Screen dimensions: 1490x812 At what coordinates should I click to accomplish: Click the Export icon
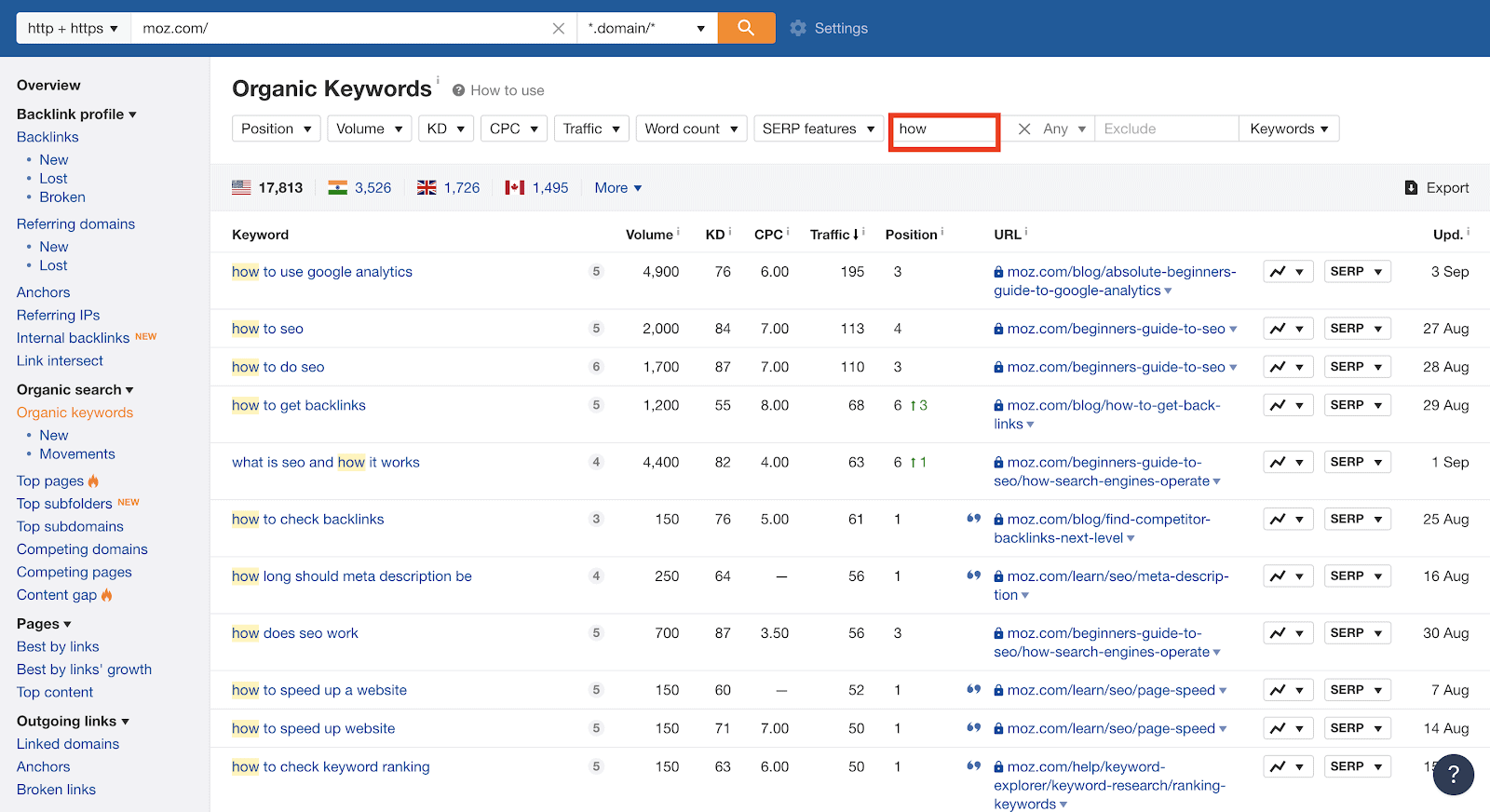point(1411,188)
